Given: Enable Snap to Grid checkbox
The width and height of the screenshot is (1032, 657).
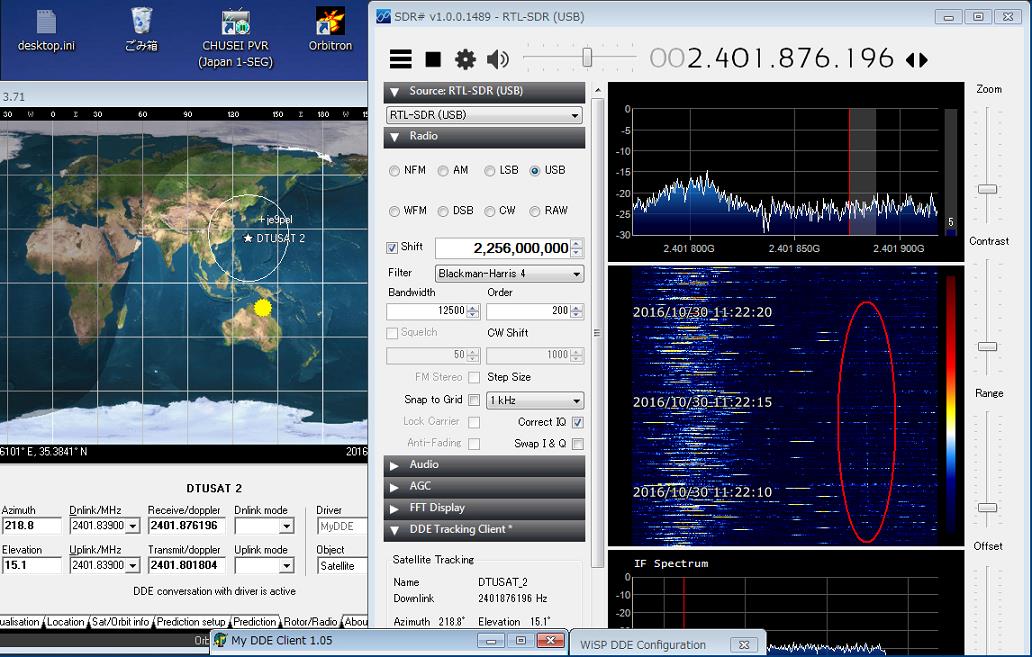Looking at the screenshot, I should [474, 400].
